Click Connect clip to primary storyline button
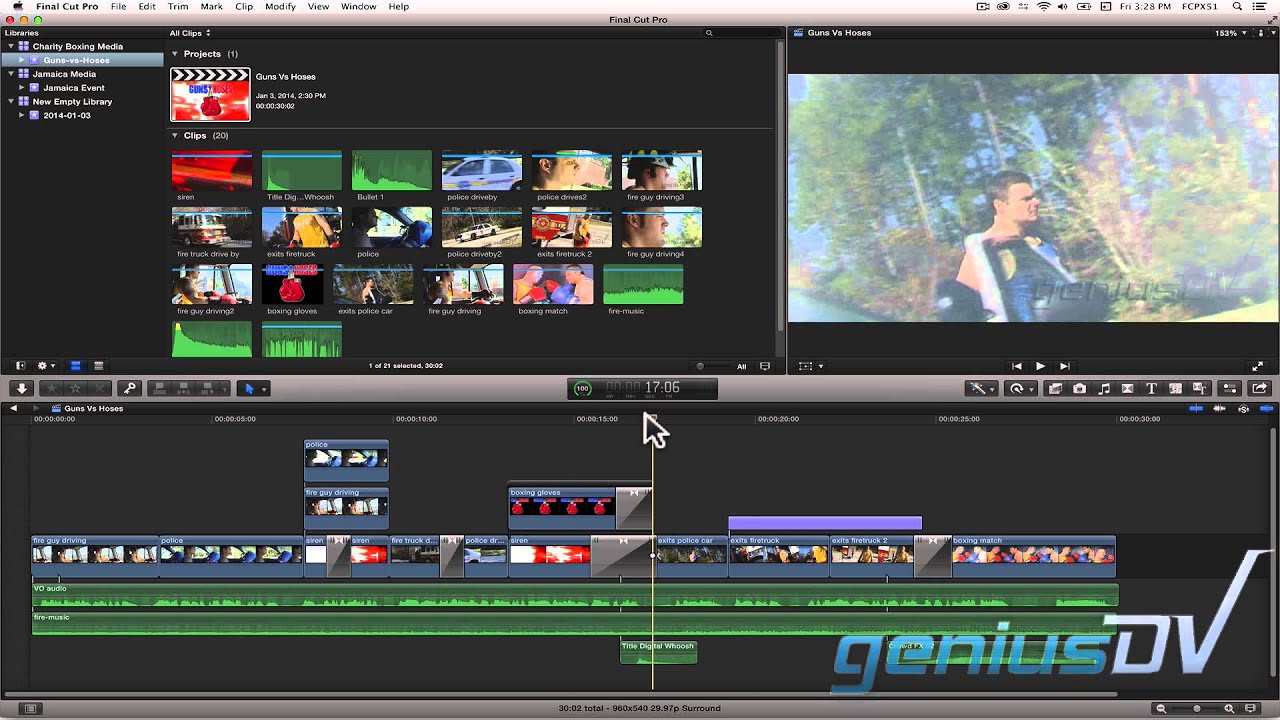This screenshot has height=720, width=1280. 161,388
